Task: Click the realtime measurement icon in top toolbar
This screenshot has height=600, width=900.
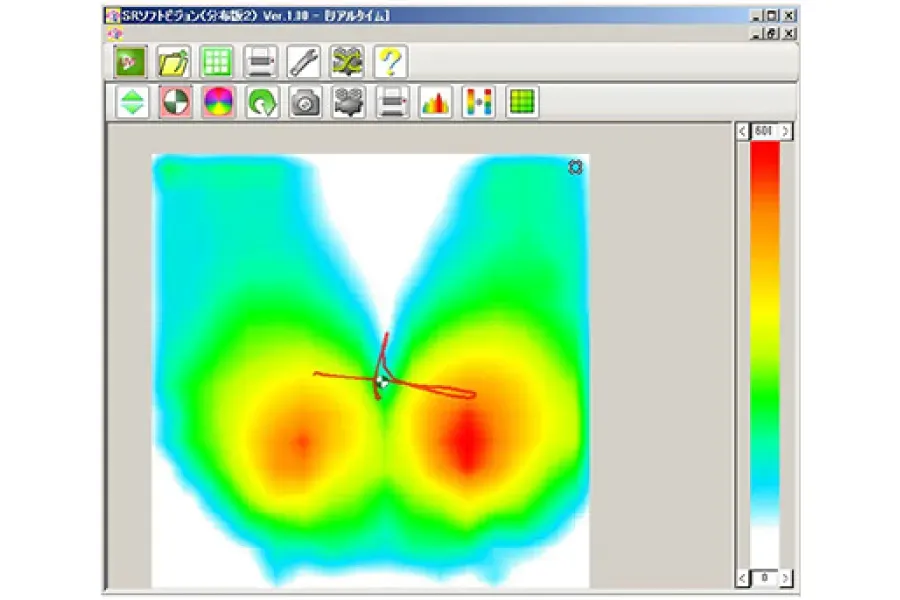Action: (x=130, y=62)
